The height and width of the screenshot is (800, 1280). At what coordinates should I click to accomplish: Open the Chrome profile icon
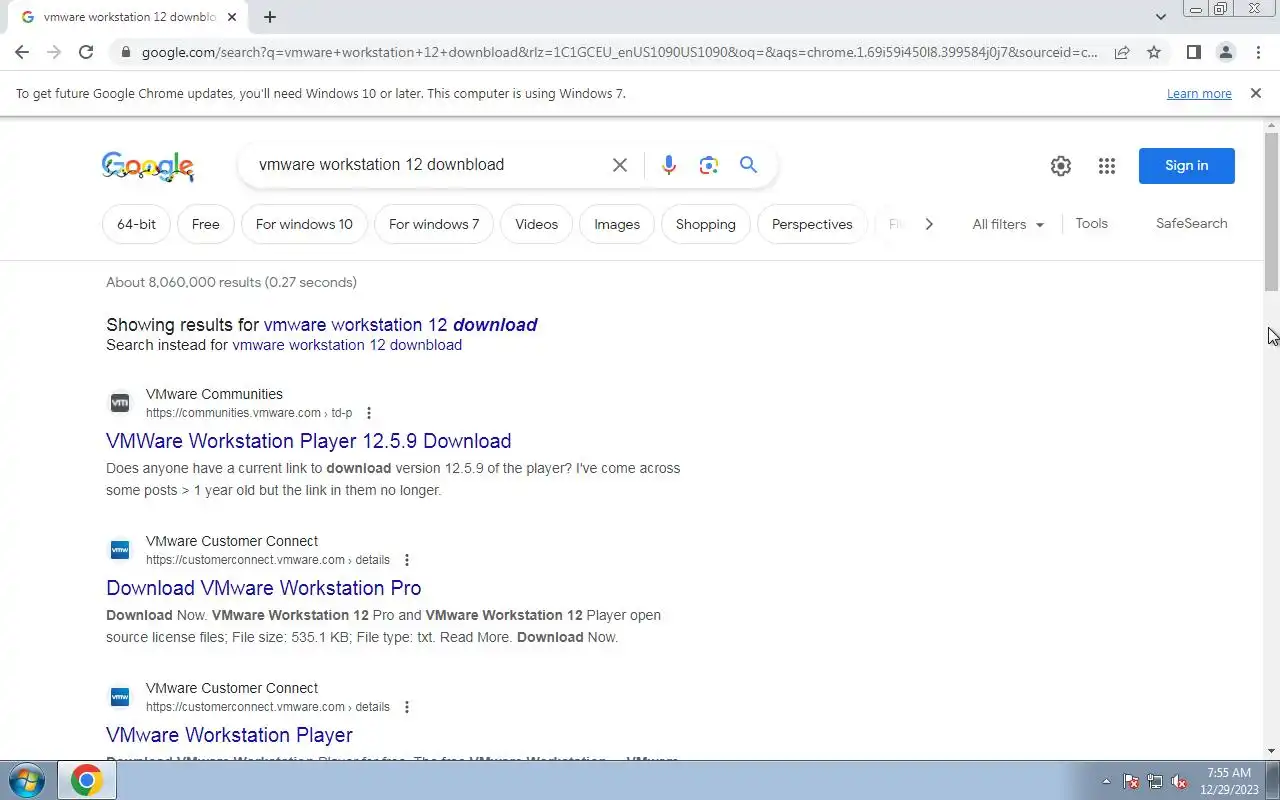[x=1225, y=52]
